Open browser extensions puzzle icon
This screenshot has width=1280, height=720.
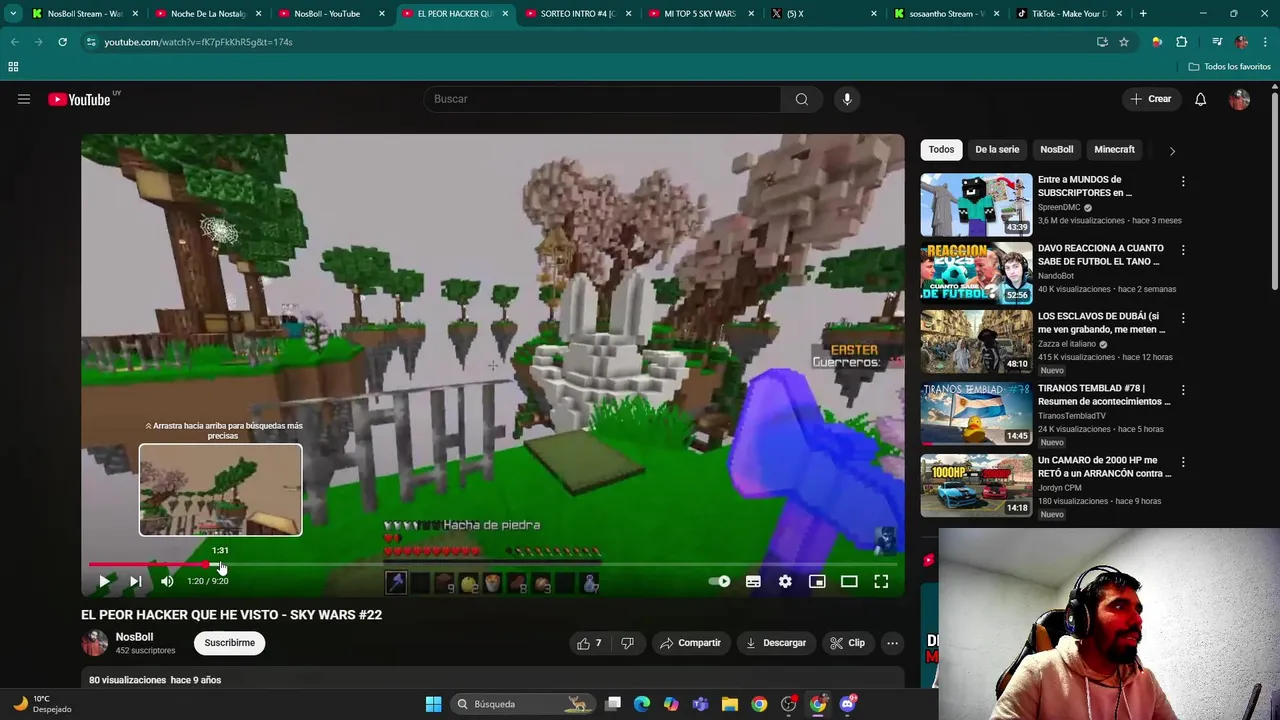[1182, 42]
